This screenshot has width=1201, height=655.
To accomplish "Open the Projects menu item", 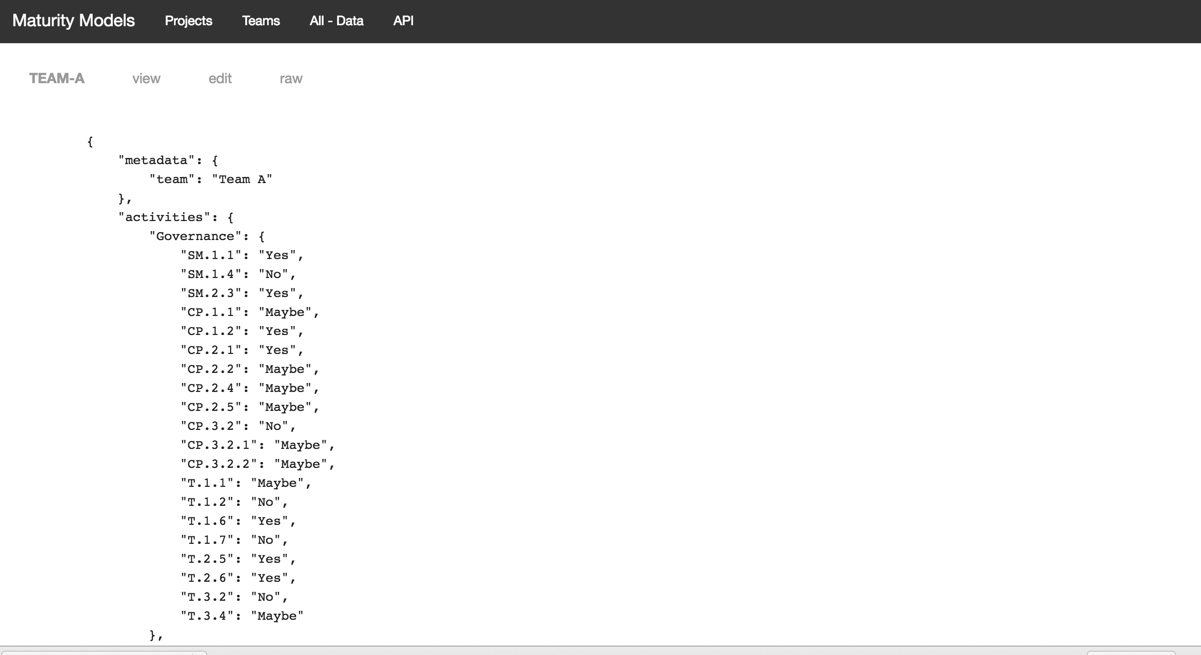I will [x=188, y=21].
